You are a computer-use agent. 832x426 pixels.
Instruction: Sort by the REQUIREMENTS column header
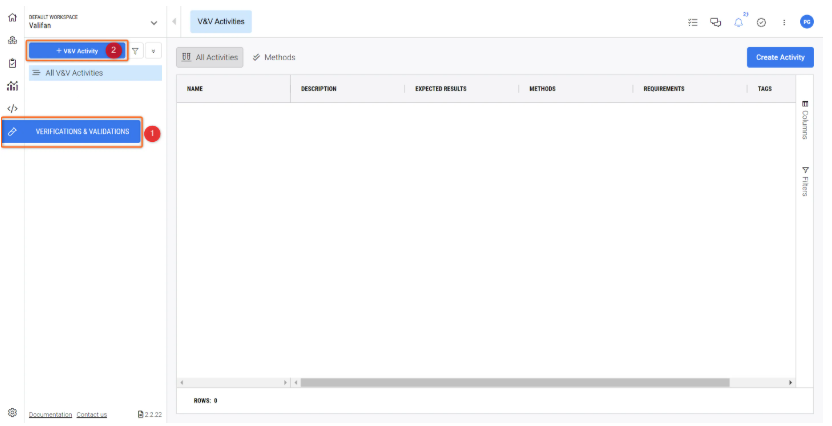click(664, 89)
